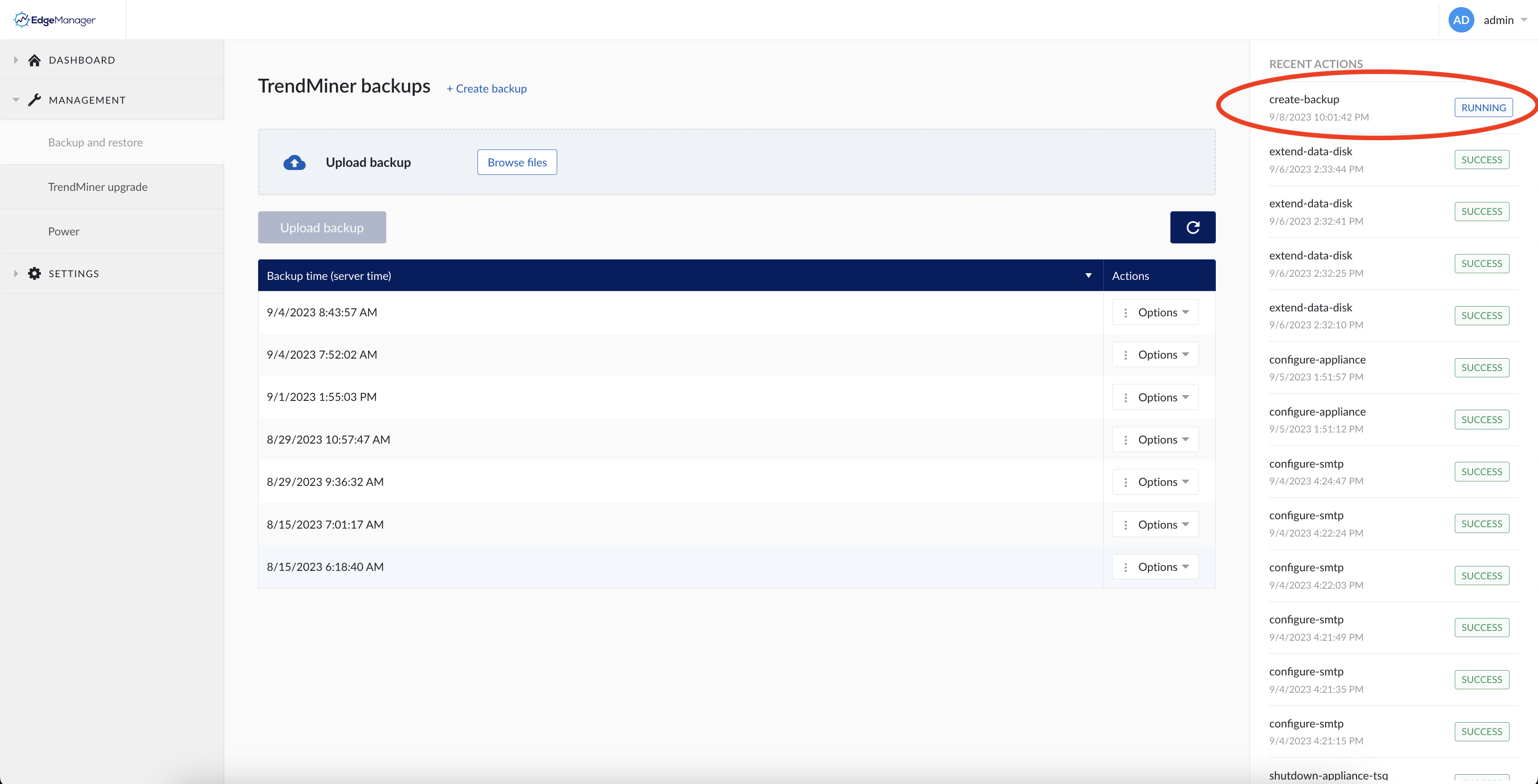The height and width of the screenshot is (784, 1538).
Task: Click the RUNNING status of create-backup
Action: click(1483, 108)
